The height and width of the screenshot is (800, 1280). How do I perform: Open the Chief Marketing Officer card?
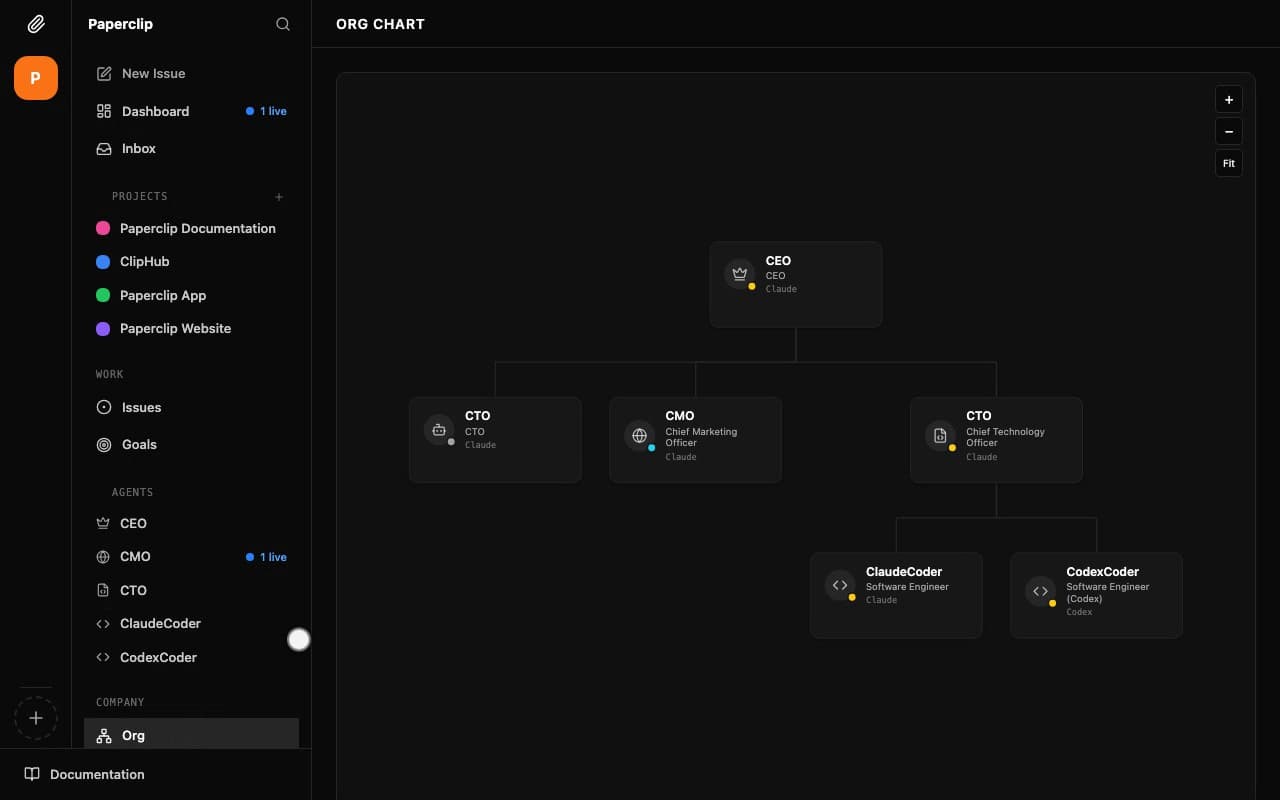[x=696, y=440]
